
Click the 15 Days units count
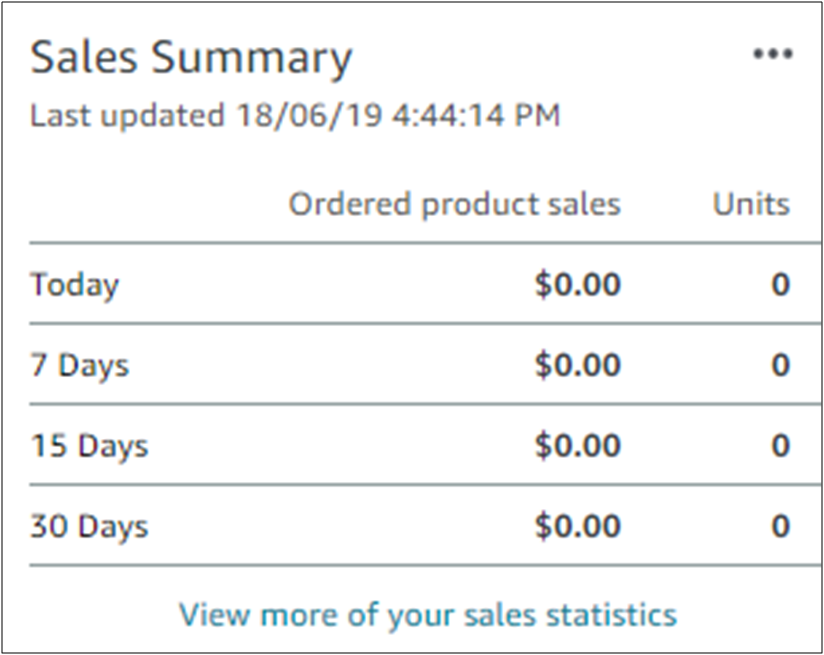coord(780,445)
